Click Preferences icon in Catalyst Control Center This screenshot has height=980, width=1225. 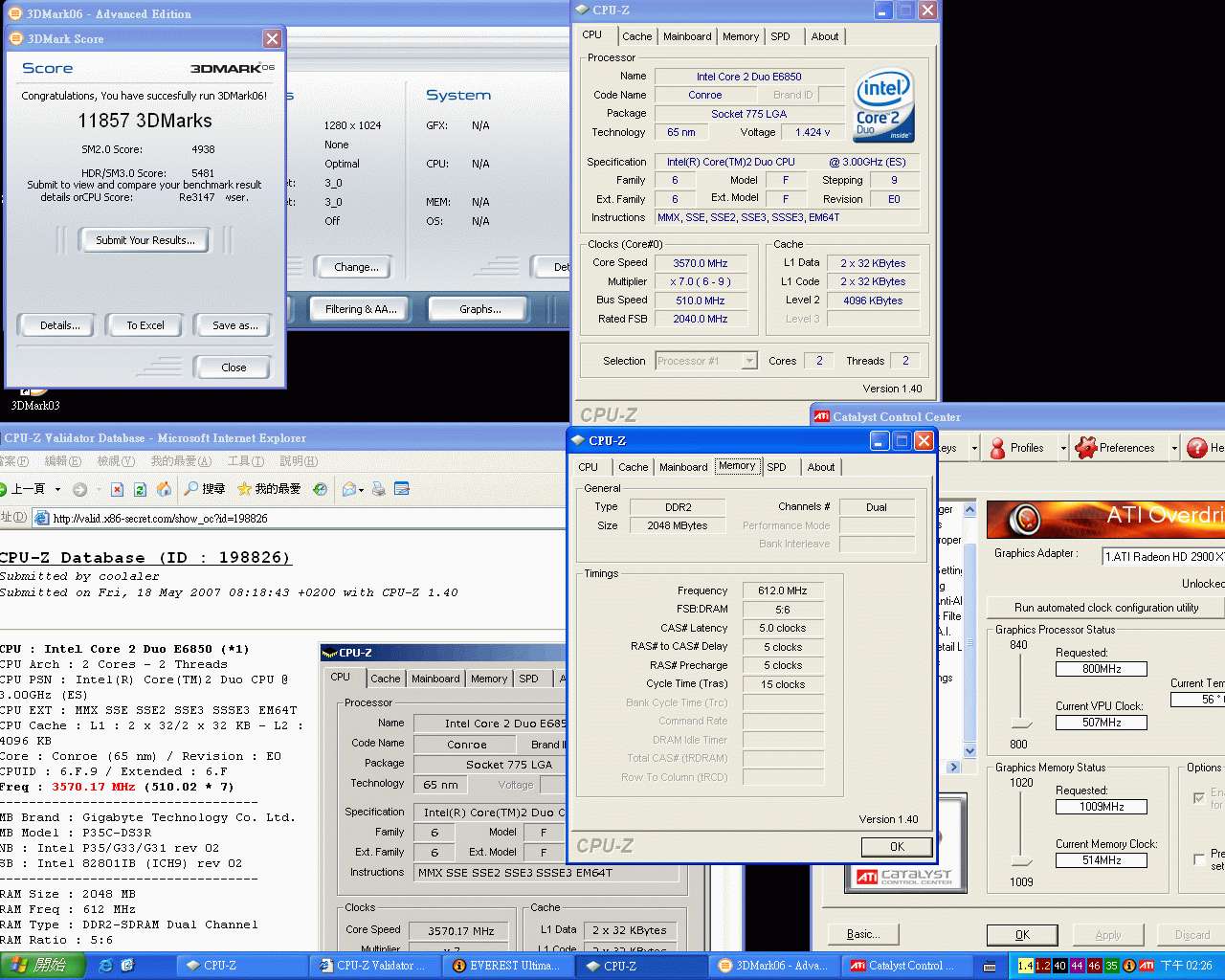tap(1085, 448)
